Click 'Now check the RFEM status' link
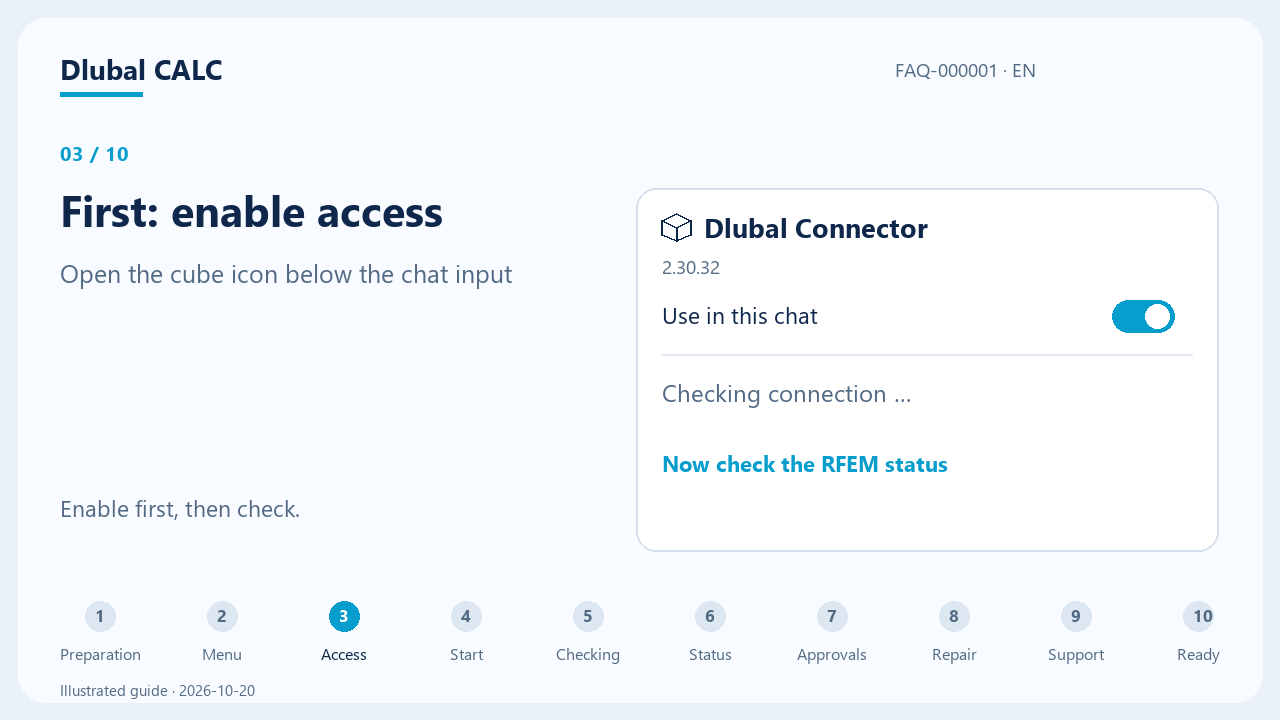Viewport: 1280px width, 720px height. click(x=805, y=465)
